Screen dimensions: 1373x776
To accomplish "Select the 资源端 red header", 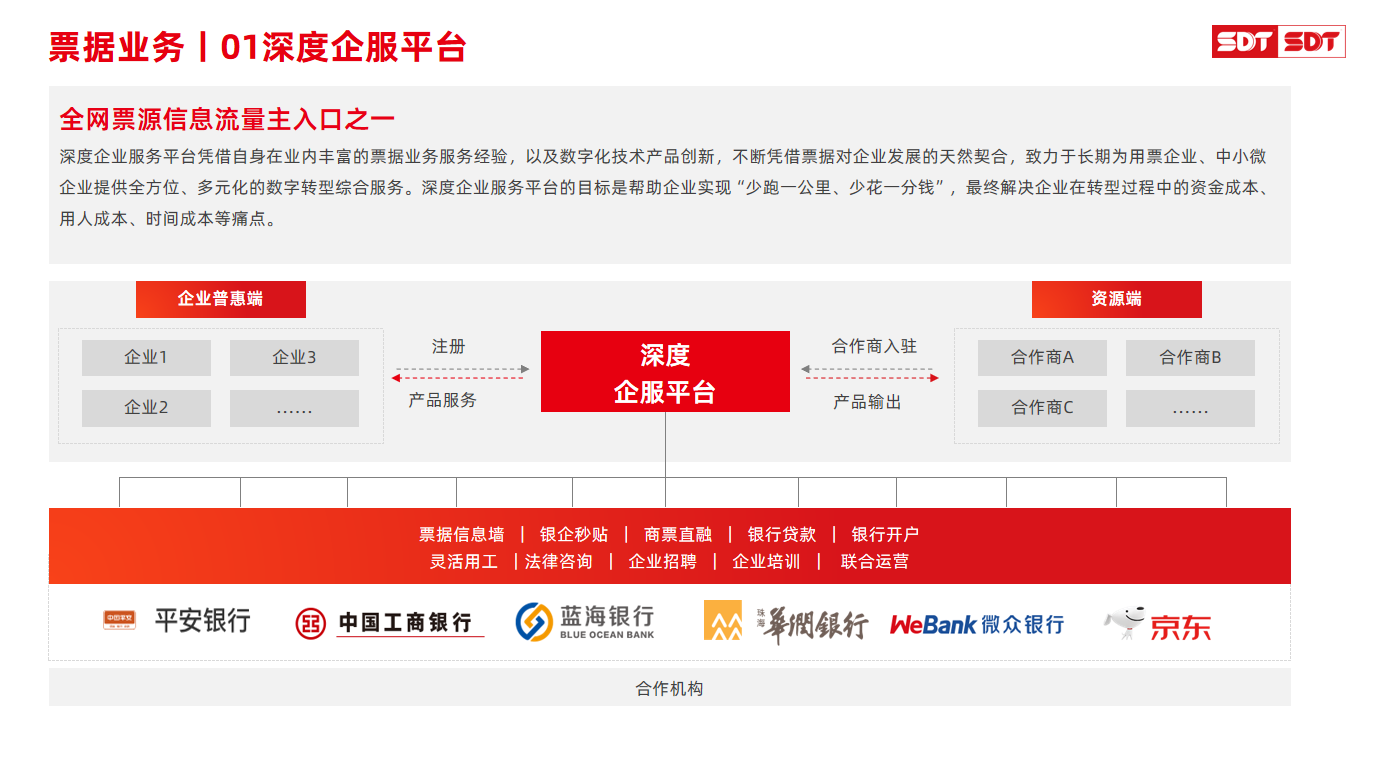I will (1116, 299).
